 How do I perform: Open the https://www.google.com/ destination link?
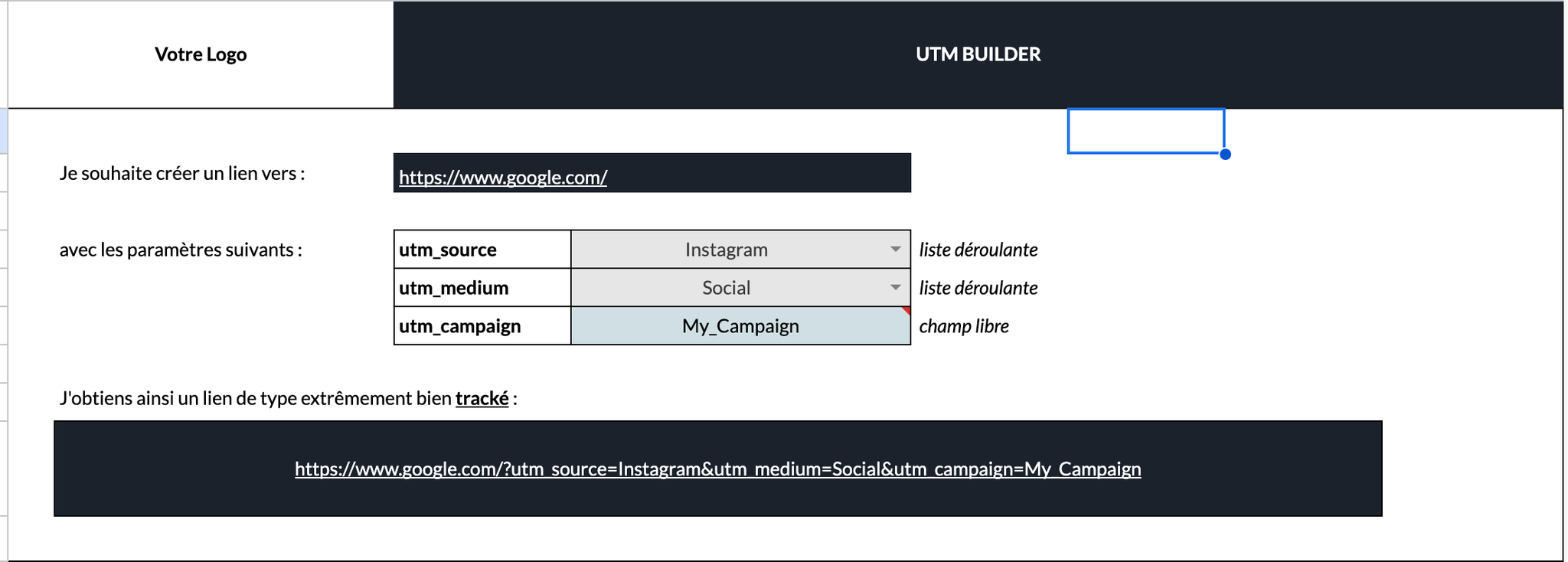pyautogui.click(x=503, y=178)
